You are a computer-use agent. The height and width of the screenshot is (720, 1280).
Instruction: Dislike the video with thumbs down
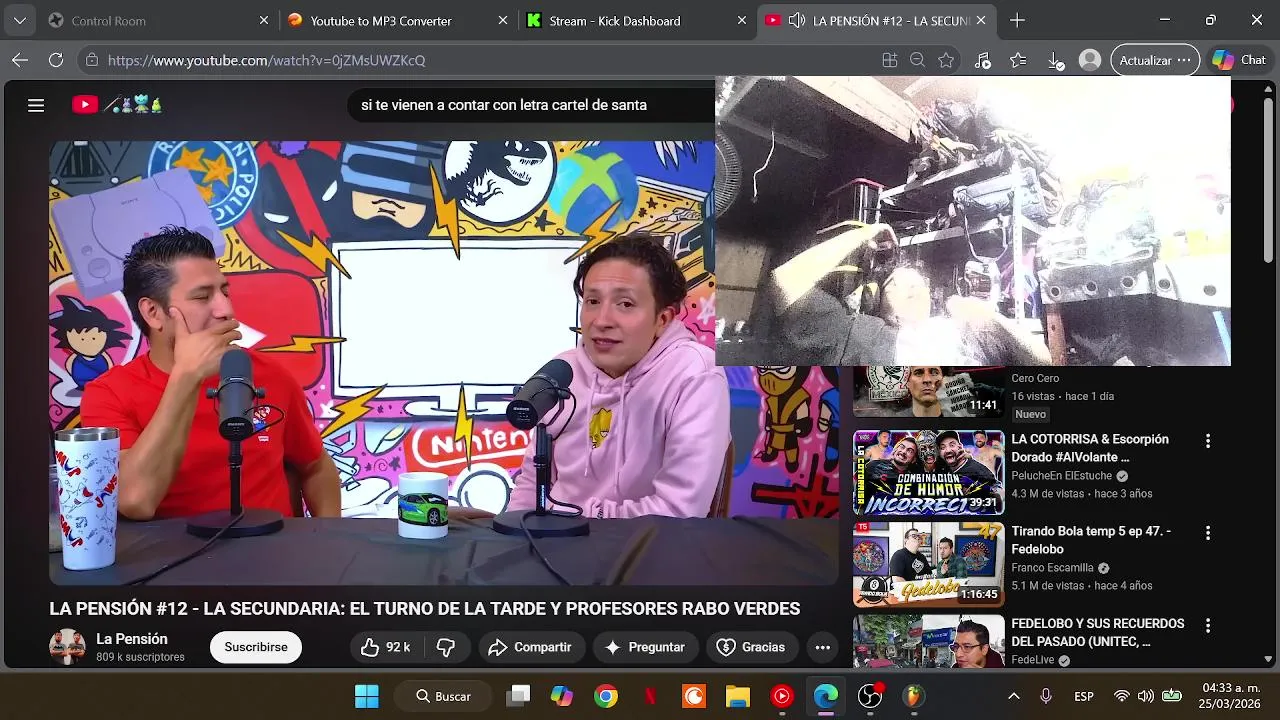point(446,647)
